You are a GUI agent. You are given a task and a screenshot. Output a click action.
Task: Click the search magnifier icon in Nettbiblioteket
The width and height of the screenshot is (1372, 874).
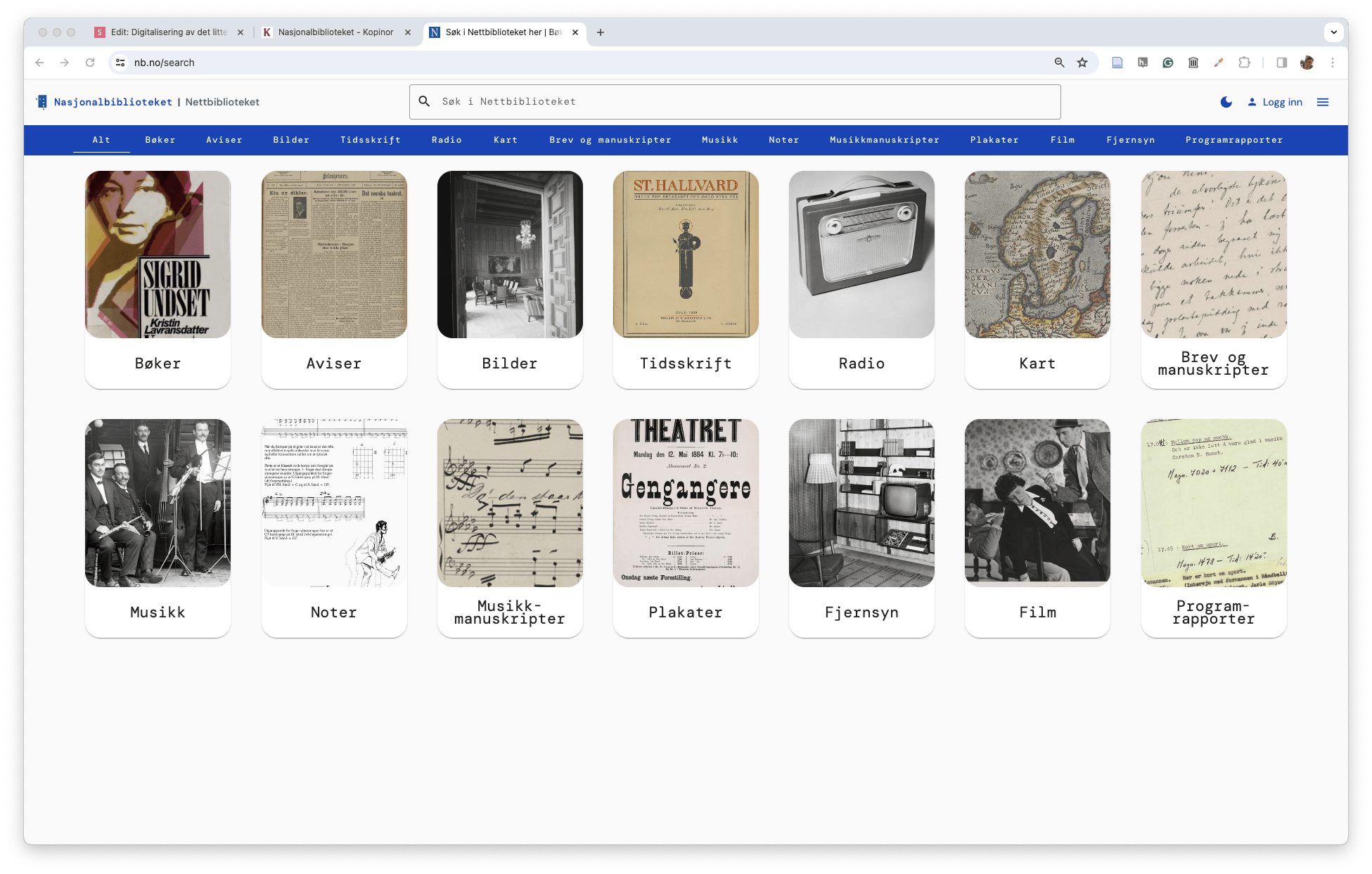(424, 101)
